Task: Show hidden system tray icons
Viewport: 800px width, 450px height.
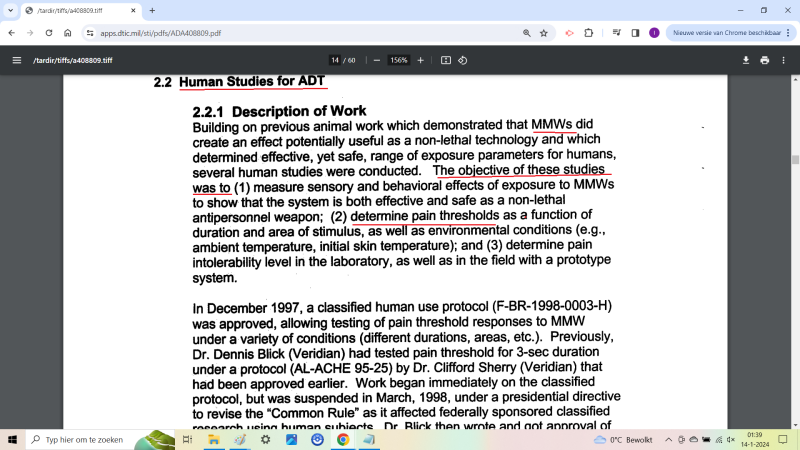Action: (668, 440)
